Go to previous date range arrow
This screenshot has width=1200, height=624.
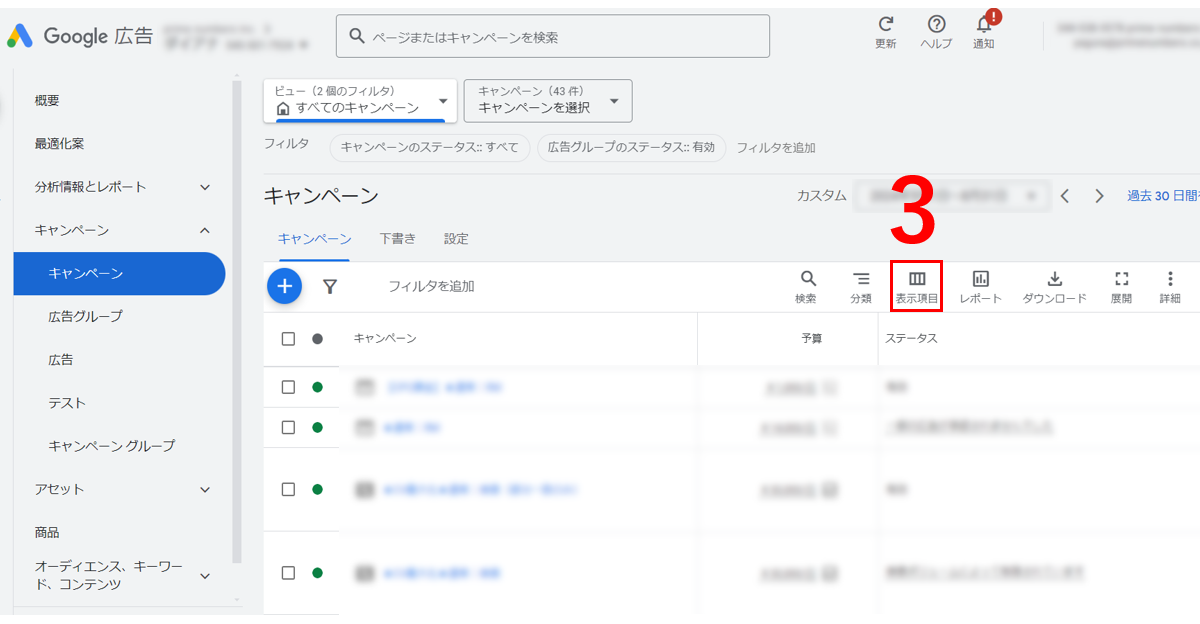[1065, 196]
